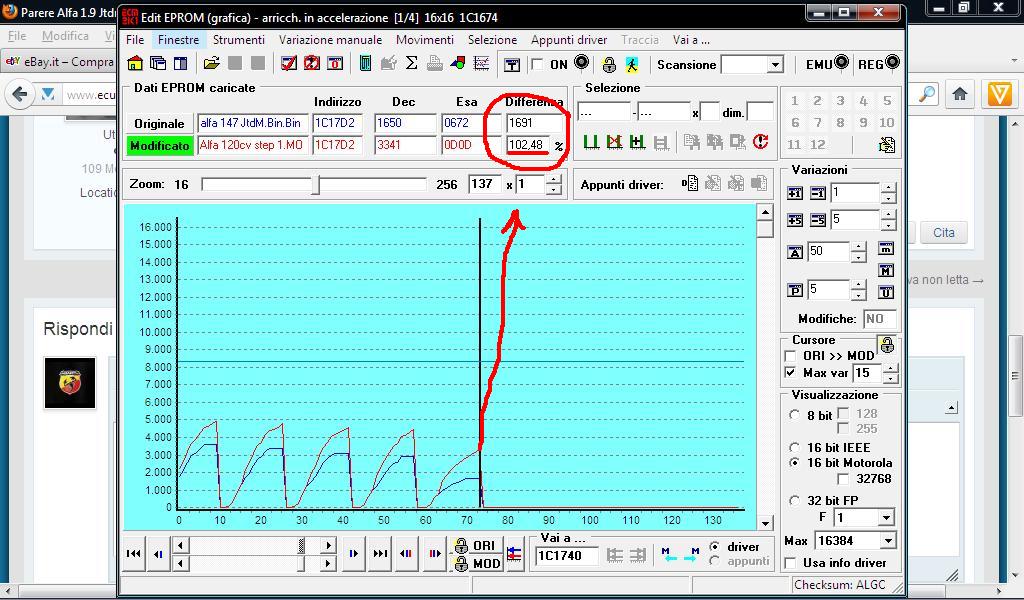The width and height of the screenshot is (1024, 600).
Task: Increase the Max var 15 stepper
Action: tap(891, 369)
